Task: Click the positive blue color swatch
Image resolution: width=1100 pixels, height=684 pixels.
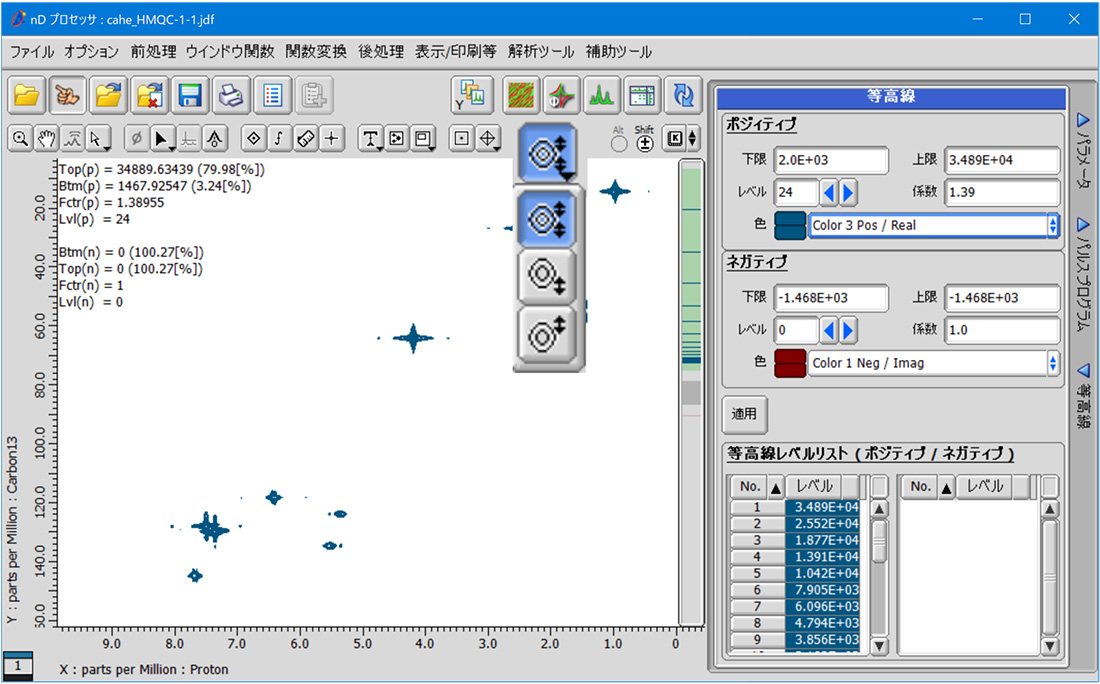Action: pyautogui.click(x=790, y=225)
